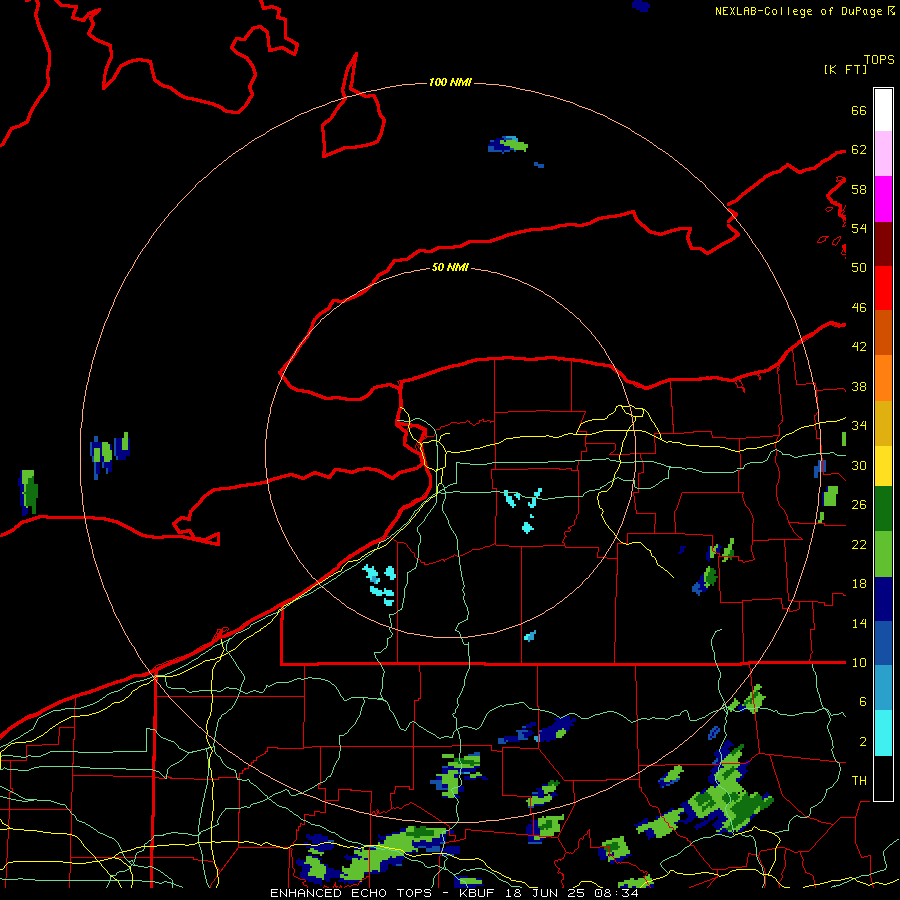Click the cyan swatch between 2 and 6

tap(883, 733)
